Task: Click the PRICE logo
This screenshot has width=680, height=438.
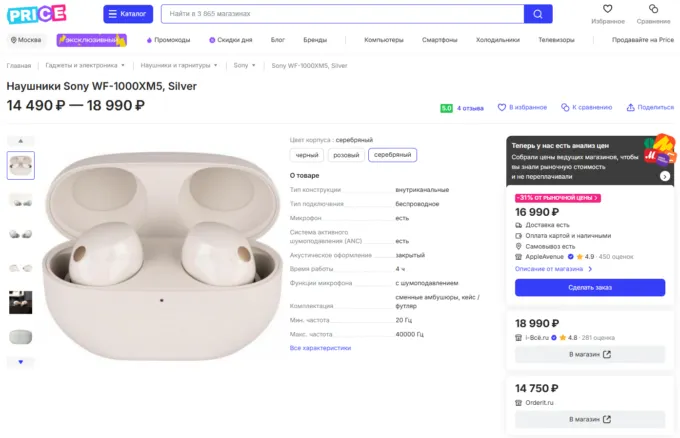Action: [x=37, y=14]
